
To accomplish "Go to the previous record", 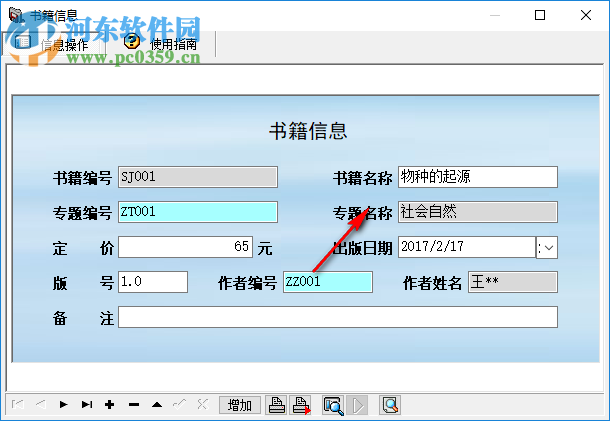I will (x=40, y=405).
